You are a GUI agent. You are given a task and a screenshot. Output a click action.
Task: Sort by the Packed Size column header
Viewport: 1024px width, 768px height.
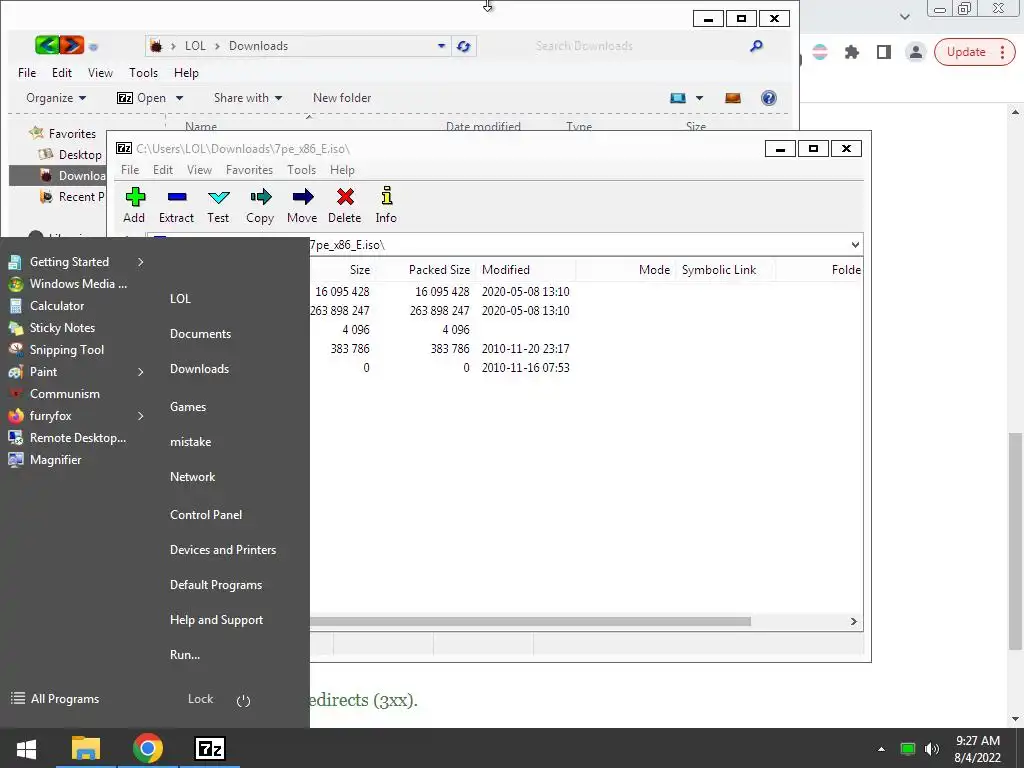pyautogui.click(x=439, y=270)
